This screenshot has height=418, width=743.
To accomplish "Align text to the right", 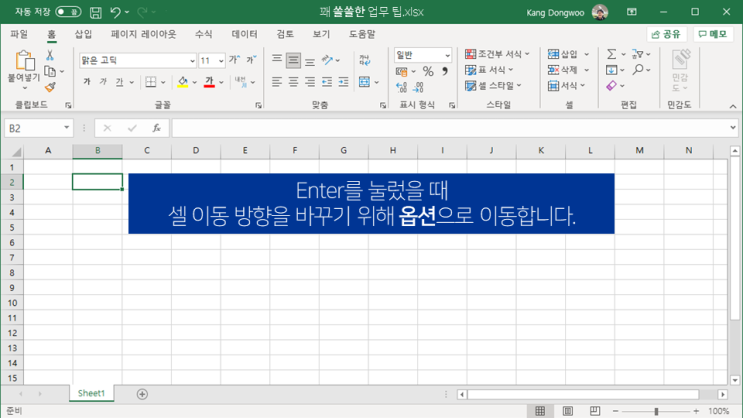I will pos(310,82).
